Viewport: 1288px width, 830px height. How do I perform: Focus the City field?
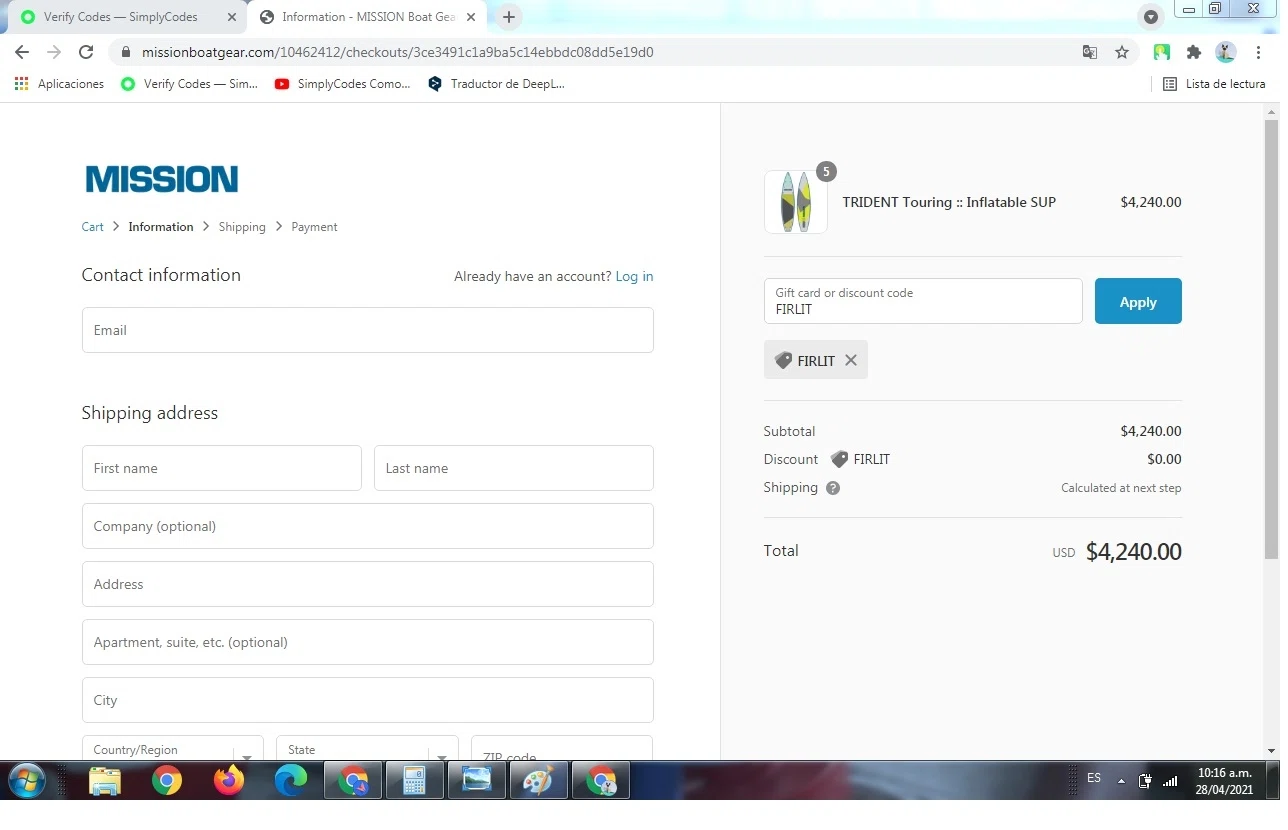click(368, 700)
